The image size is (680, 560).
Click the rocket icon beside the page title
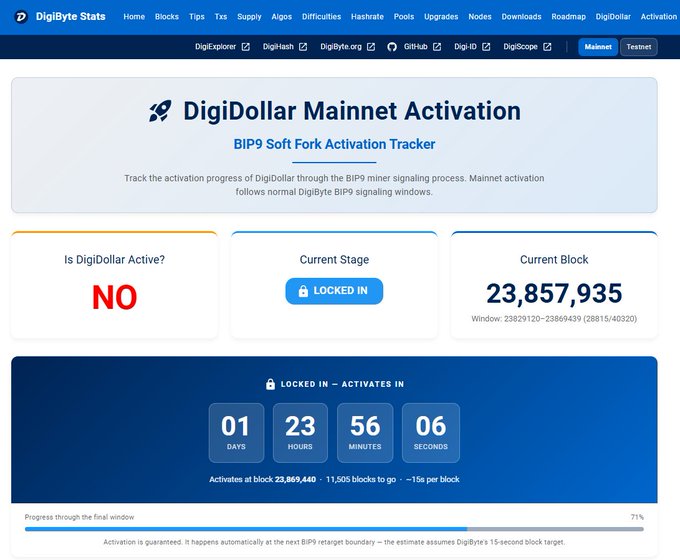160,111
